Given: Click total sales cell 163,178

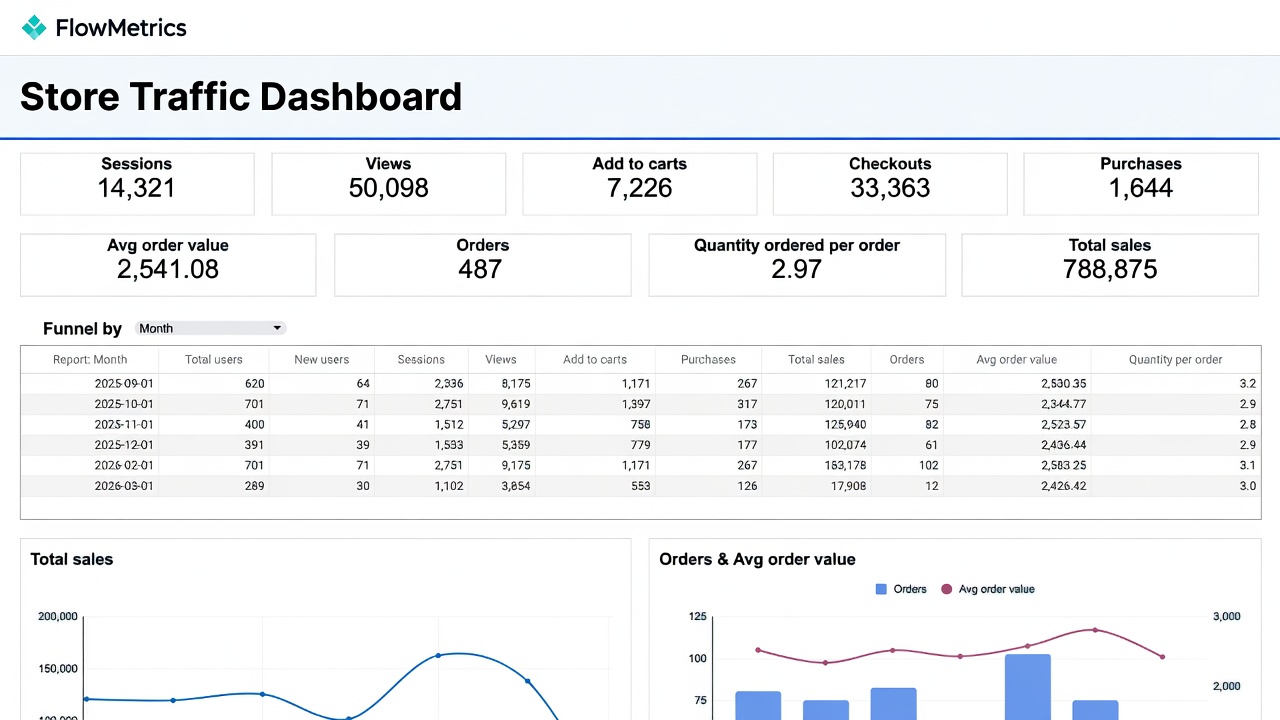Looking at the screenshot, I should point(845,465).
